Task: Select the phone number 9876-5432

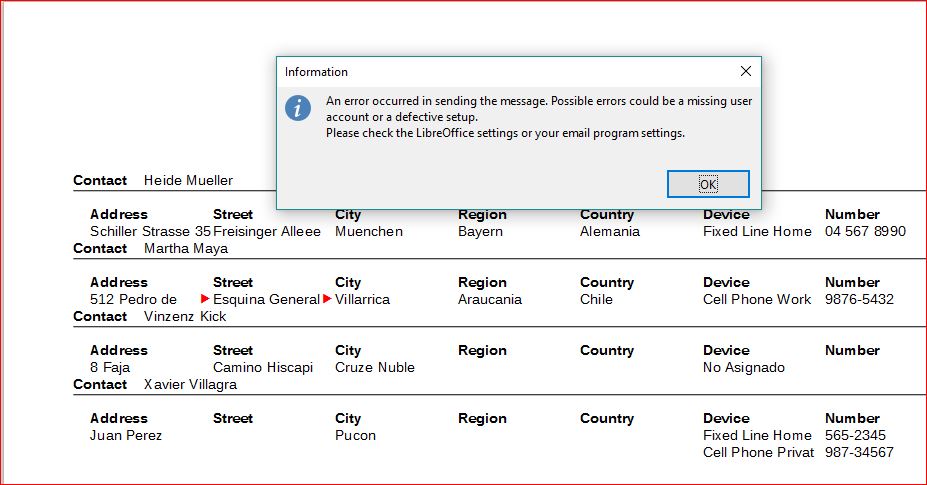Action: point(859,300)
